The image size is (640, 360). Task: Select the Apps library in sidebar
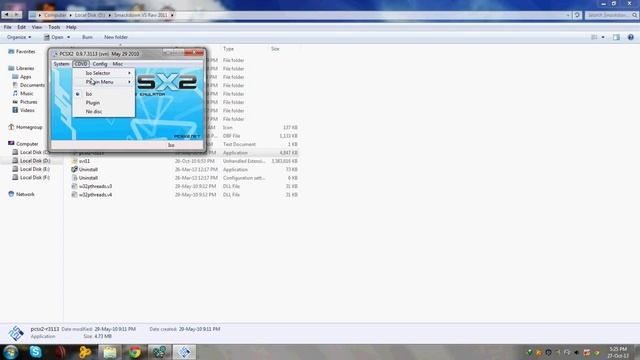pyautogui.click(x=26, y=77)
